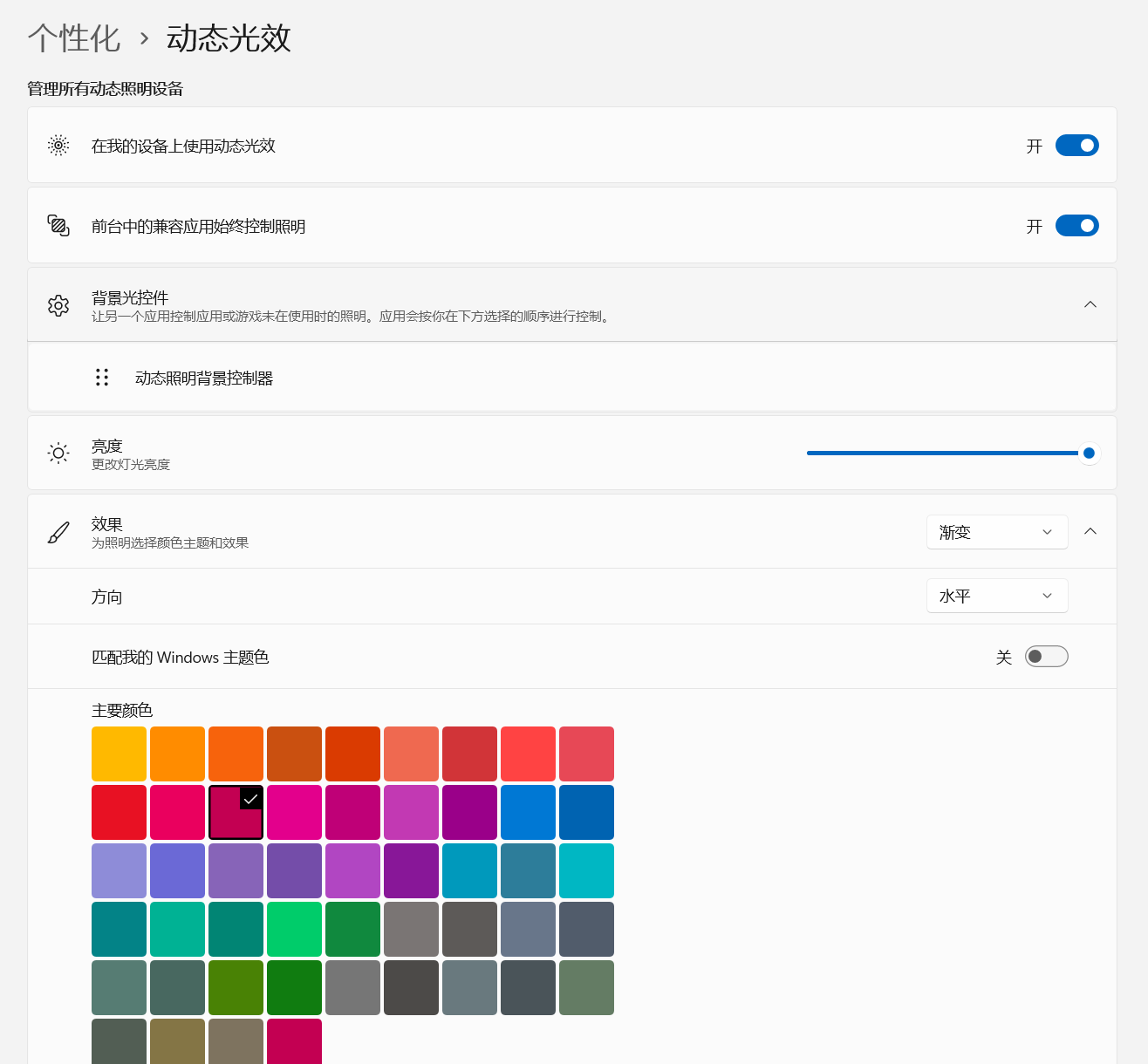
Task: Click the 动态光效 page title
Action: 229,38
